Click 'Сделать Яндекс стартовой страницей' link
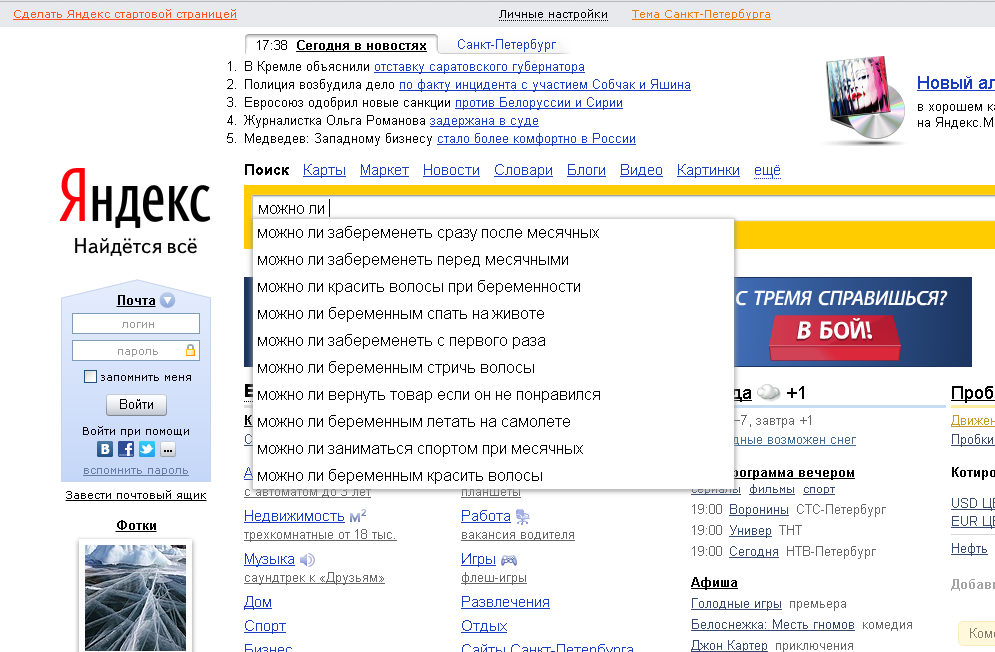Viewport: 995px width, 652px height. tap(125, 14)
